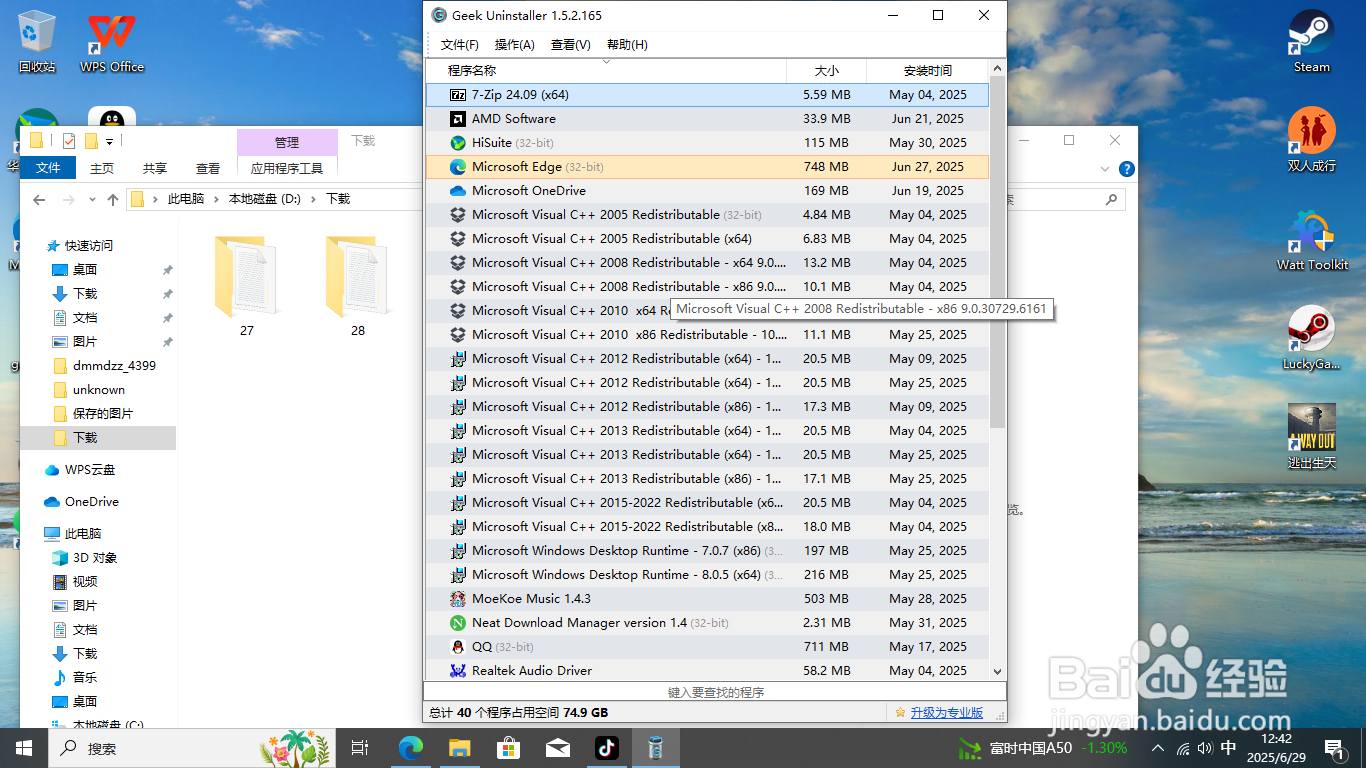The width and height of the screenshot is (1366, 768).
Task: Open the quick access toolbar customize dropdown
Action: [x=109, y=141]
